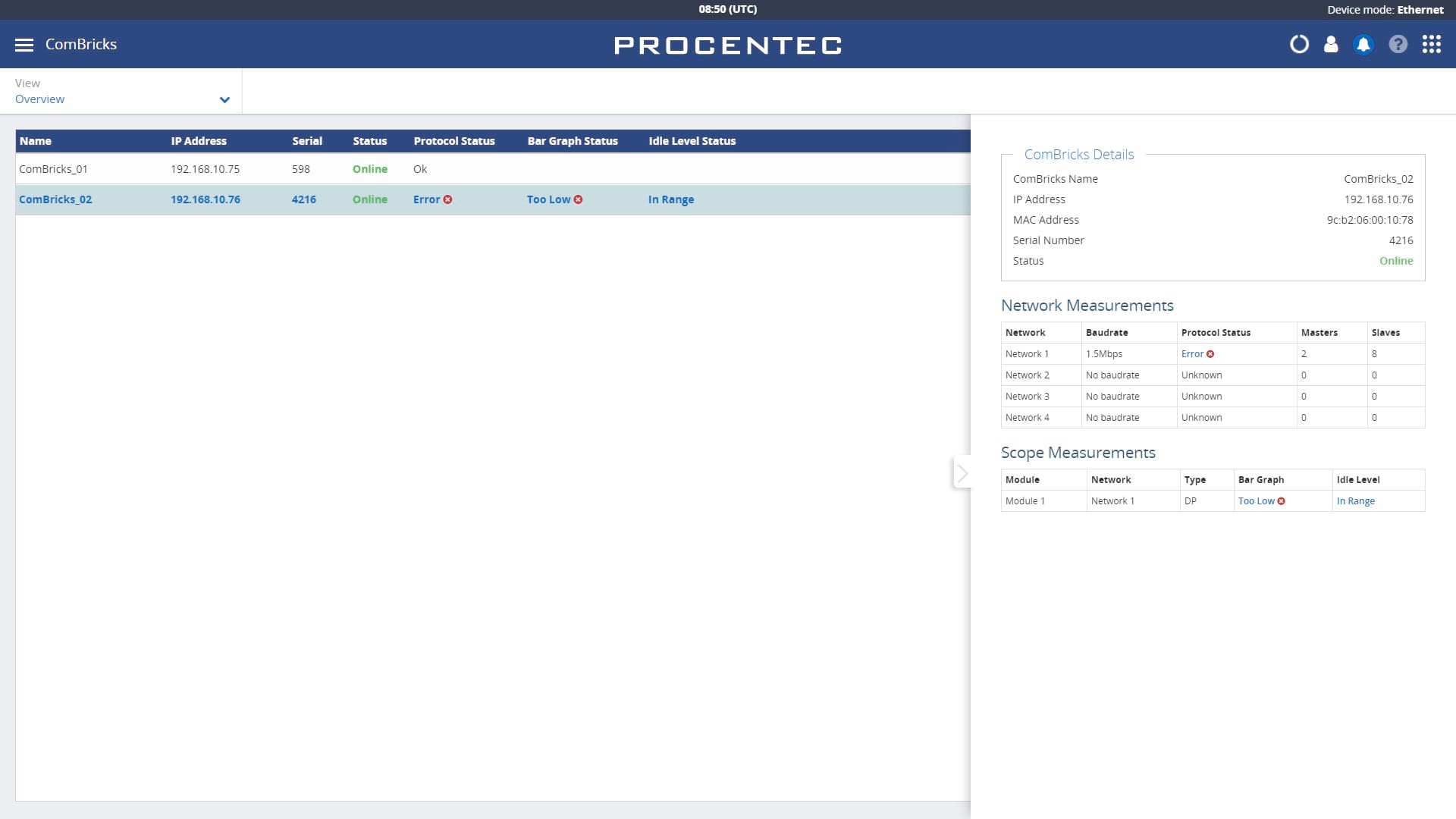Screen dimensions: 1456x819
Task: Click serial 4216 in the device list
Action: point(304,199)
